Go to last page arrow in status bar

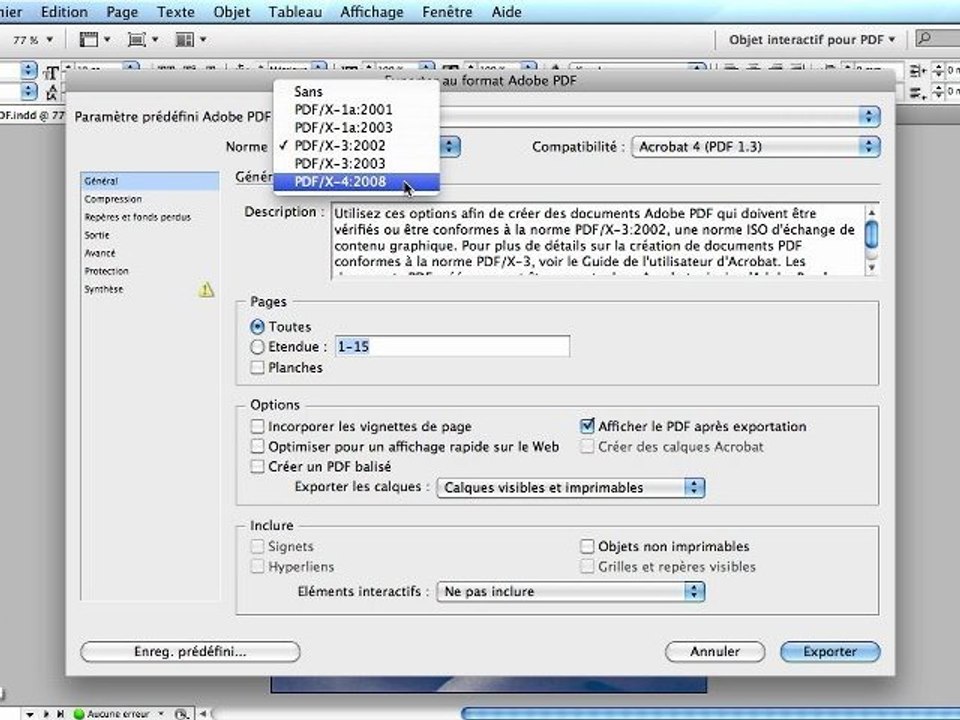click(x=60, y=714)
